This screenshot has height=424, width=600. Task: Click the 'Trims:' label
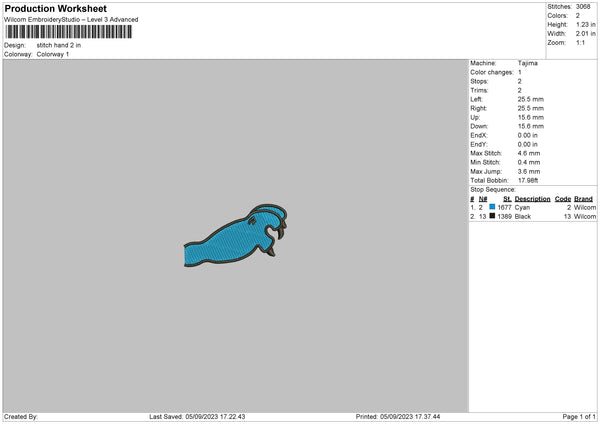click(479, 90)
